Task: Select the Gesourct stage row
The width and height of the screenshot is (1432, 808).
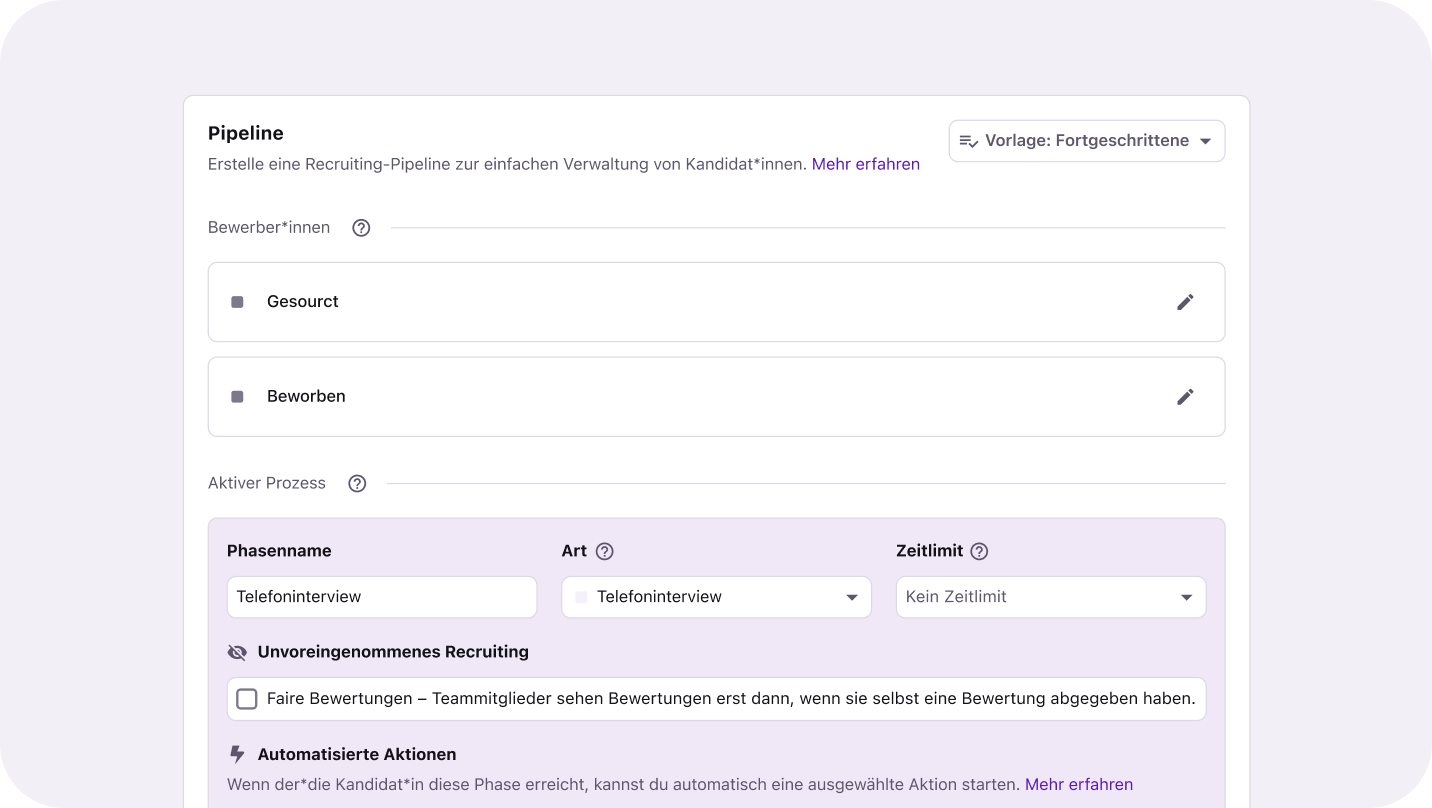Action: point(700,302)
